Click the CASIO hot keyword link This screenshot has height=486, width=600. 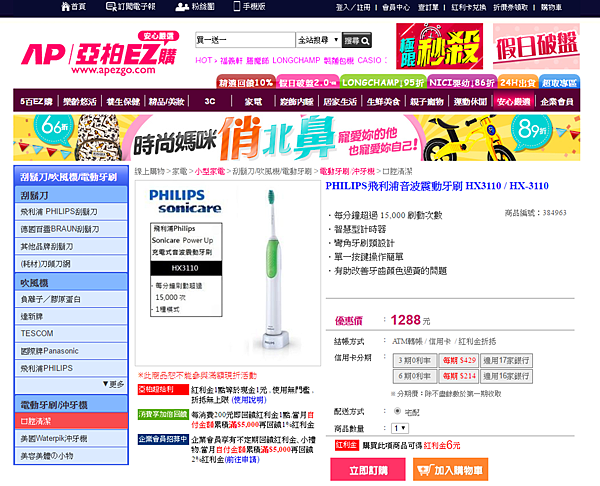tap(369, 60)
